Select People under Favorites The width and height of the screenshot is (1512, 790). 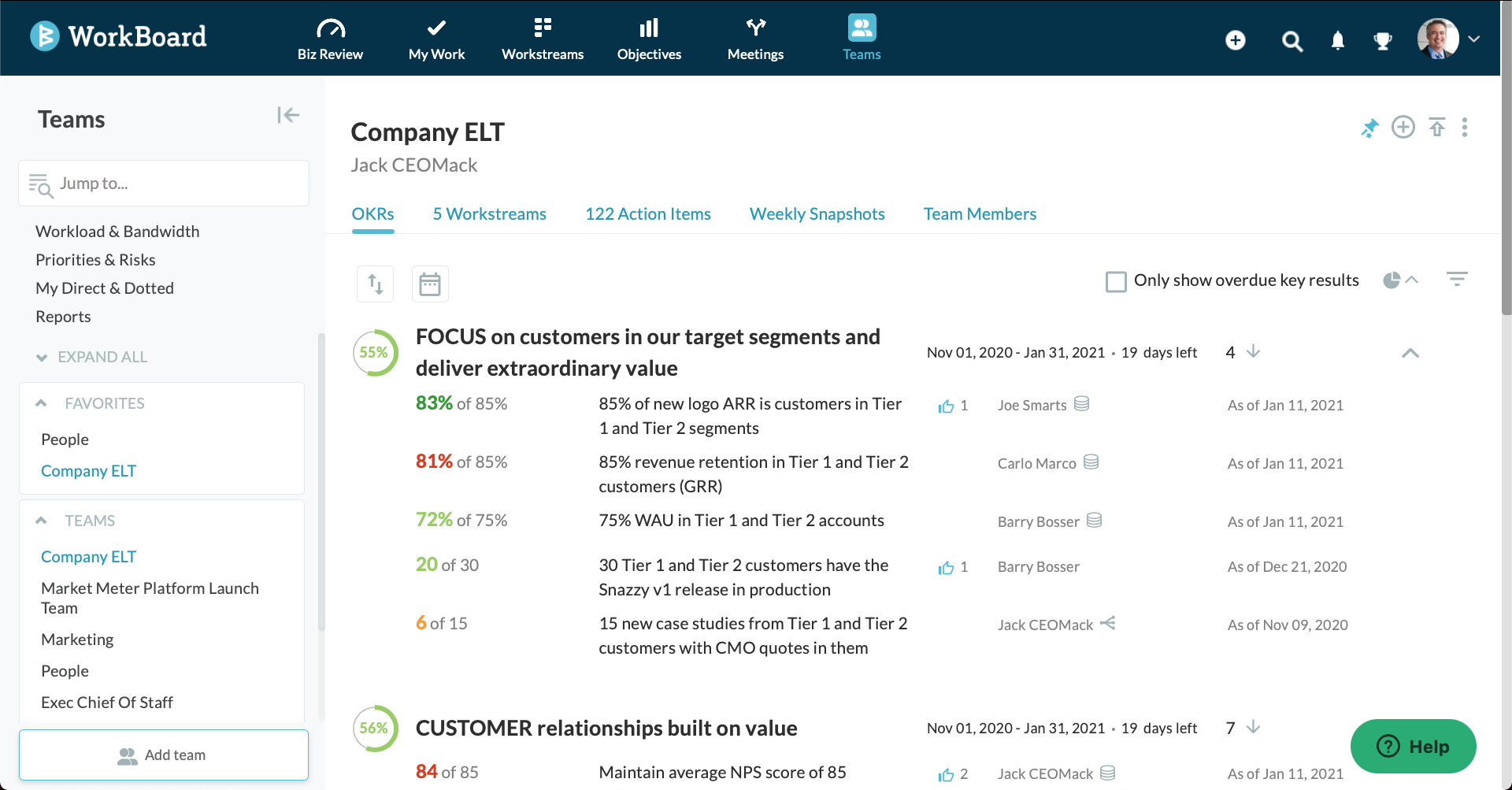pos(65,440)
